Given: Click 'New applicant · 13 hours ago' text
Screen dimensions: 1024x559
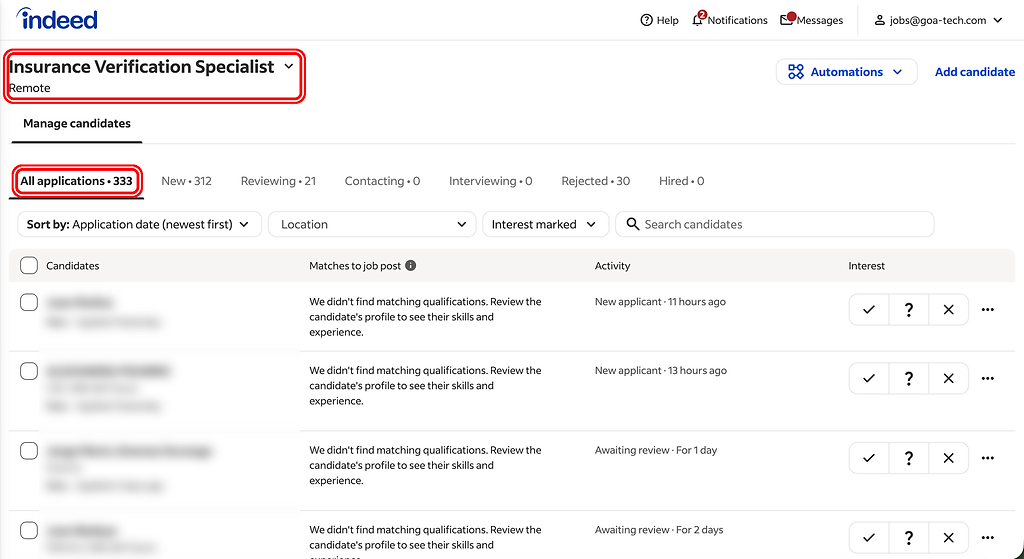Looking at the screenshot, I should pyautogui.click(x=660, y=370).
